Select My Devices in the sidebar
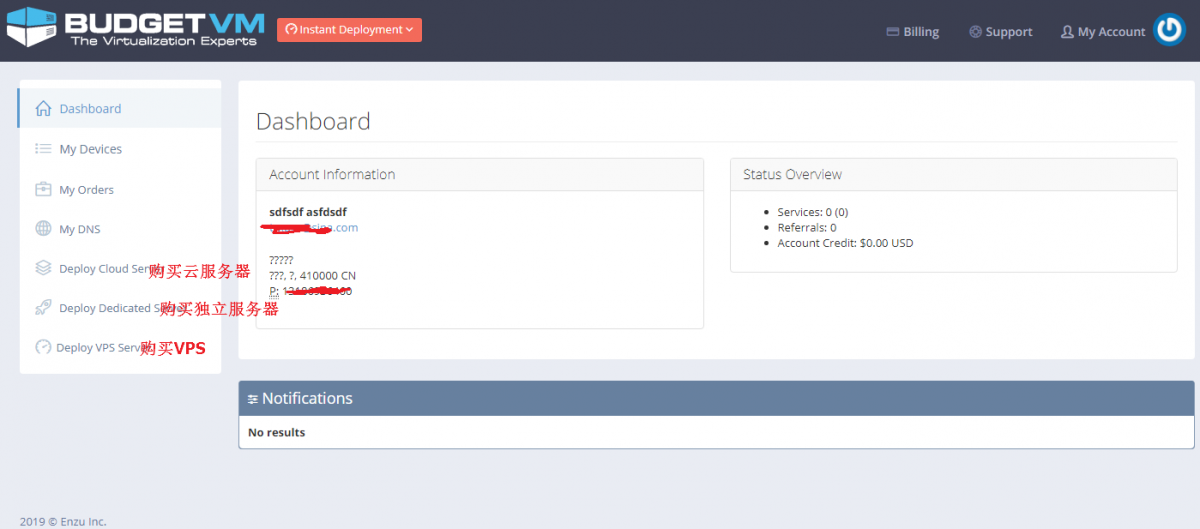Image resolution: width=1200 pixels, height=529 pixels. click(x=90, y=149)
